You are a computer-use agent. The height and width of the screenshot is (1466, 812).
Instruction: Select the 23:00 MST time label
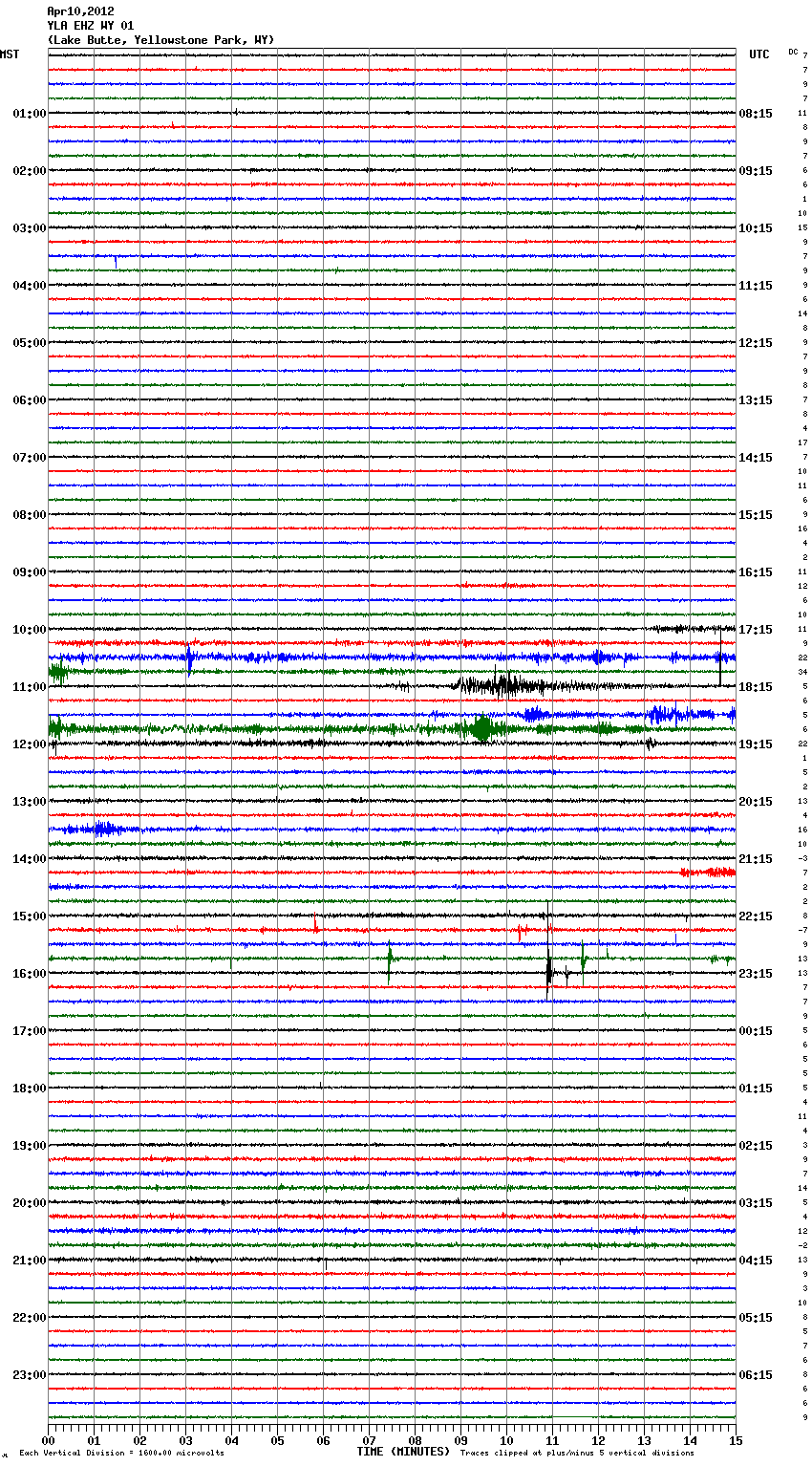coord(29,1375)
